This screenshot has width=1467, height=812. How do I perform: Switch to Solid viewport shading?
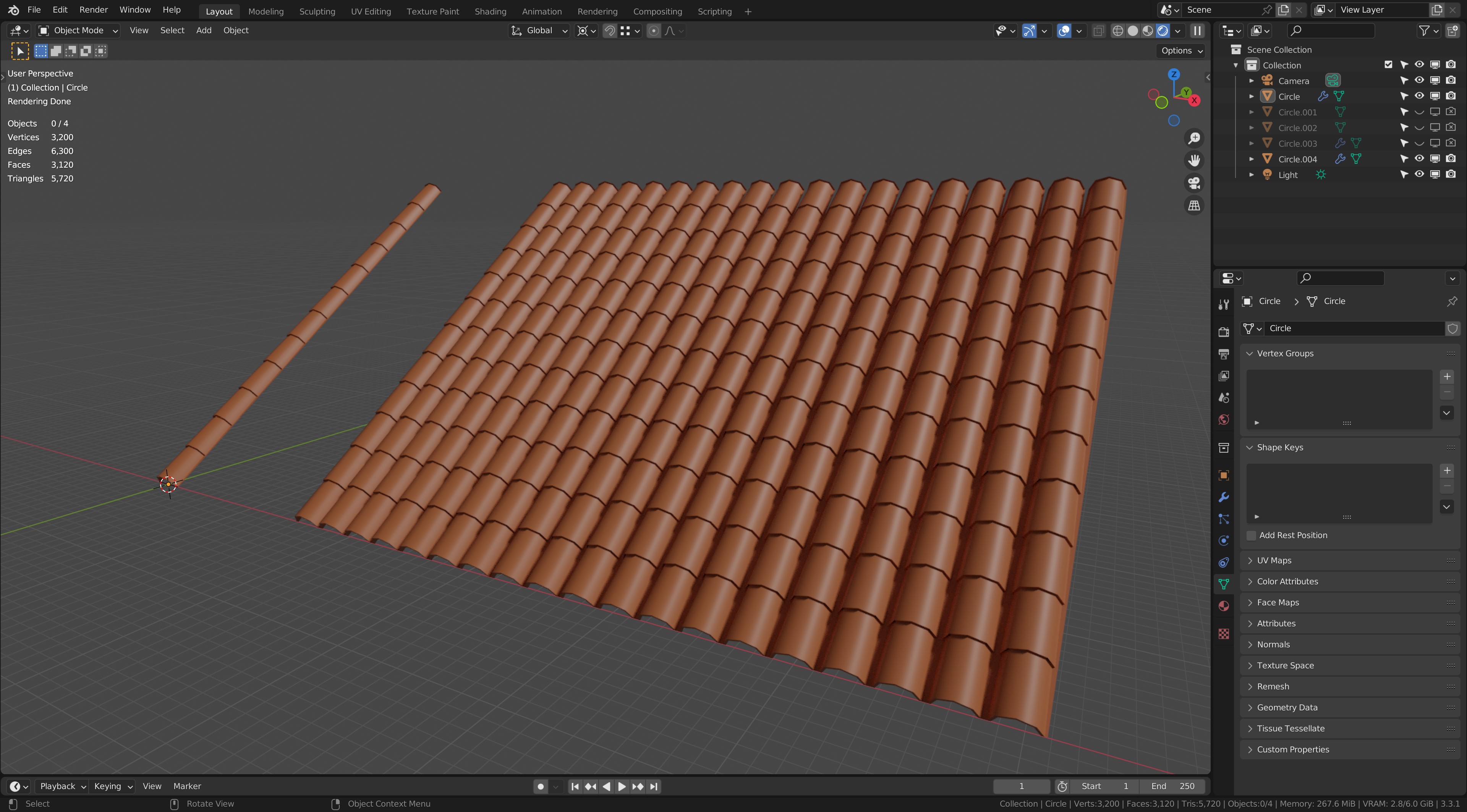coord(1133,31)
